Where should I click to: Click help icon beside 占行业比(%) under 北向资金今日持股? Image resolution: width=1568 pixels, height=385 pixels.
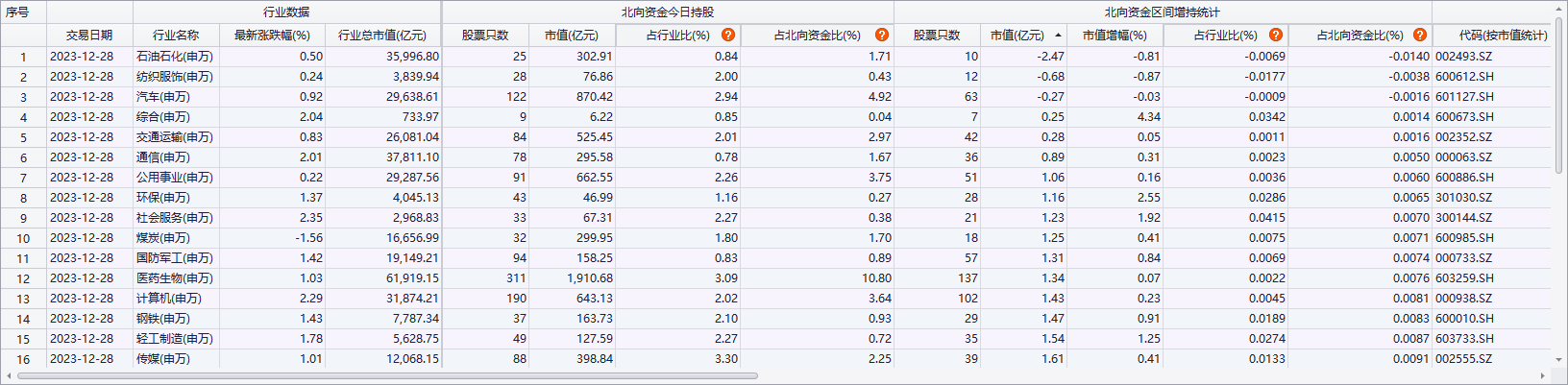tap(728, 36)
